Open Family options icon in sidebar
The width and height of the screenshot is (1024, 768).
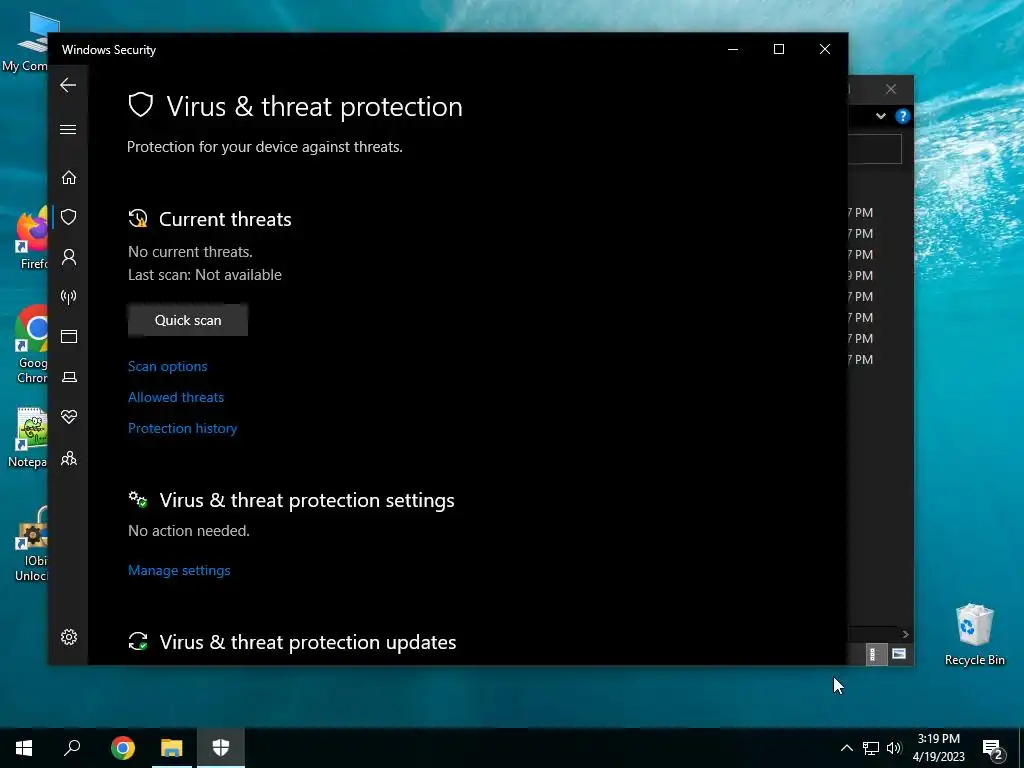[x=69, y=459]
